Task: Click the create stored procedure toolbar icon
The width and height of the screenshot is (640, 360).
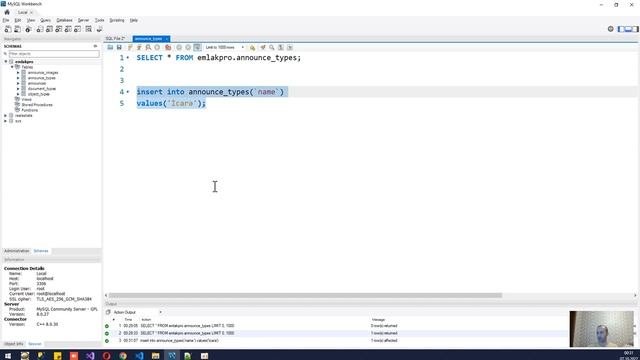Action: (x=68, y=29)
